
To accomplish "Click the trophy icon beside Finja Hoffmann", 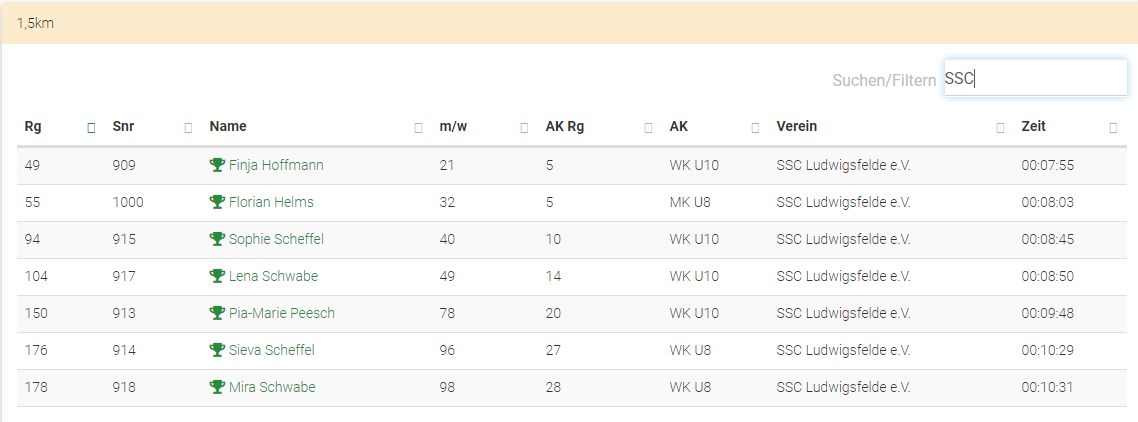I will coord(217,165).
